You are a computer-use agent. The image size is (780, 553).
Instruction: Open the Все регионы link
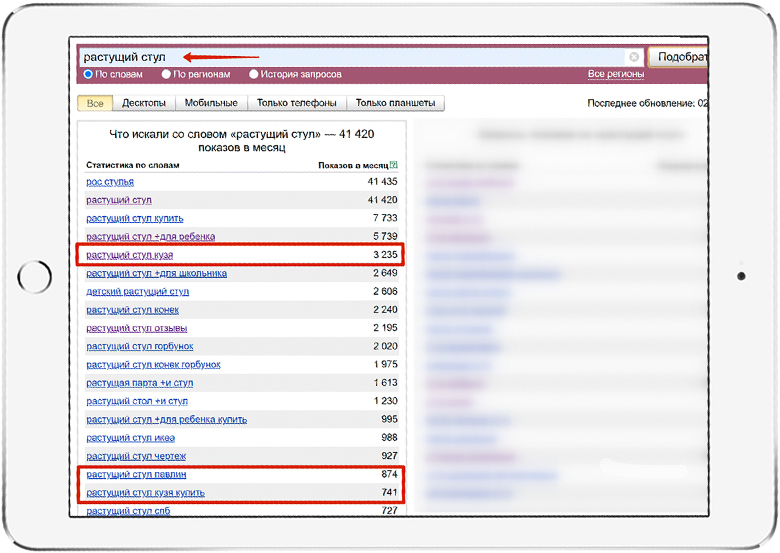[x=616, y=74]
